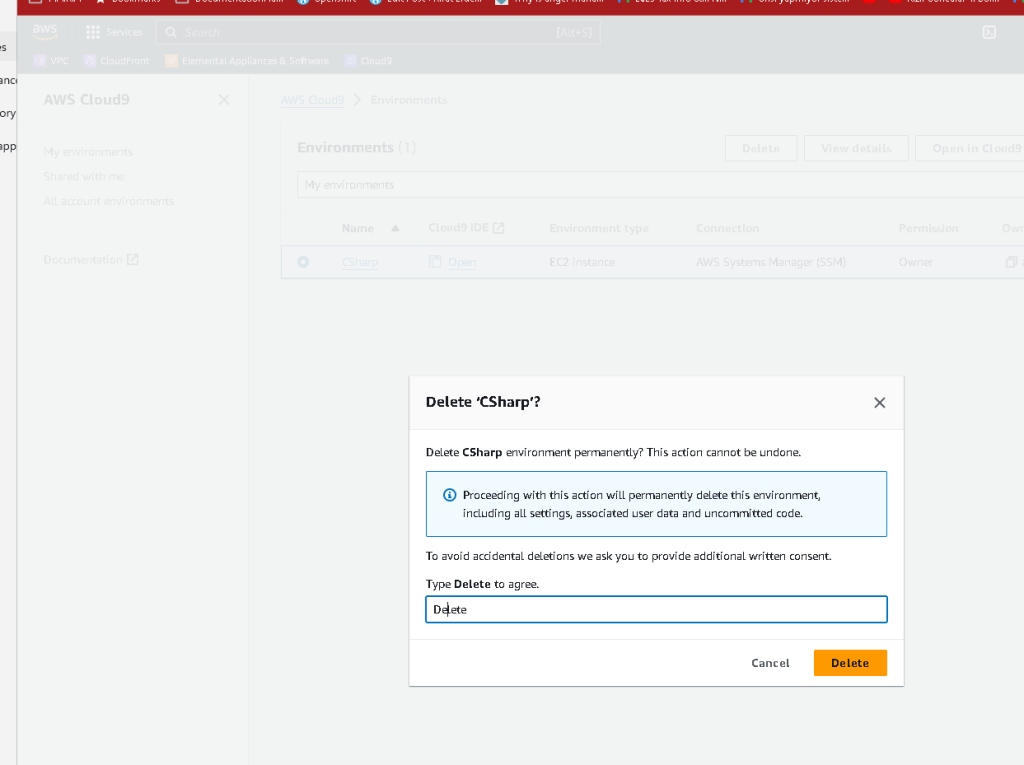Click the Open in Cloud9 button
1024x765 pixels.
click(x=969, y=148)
